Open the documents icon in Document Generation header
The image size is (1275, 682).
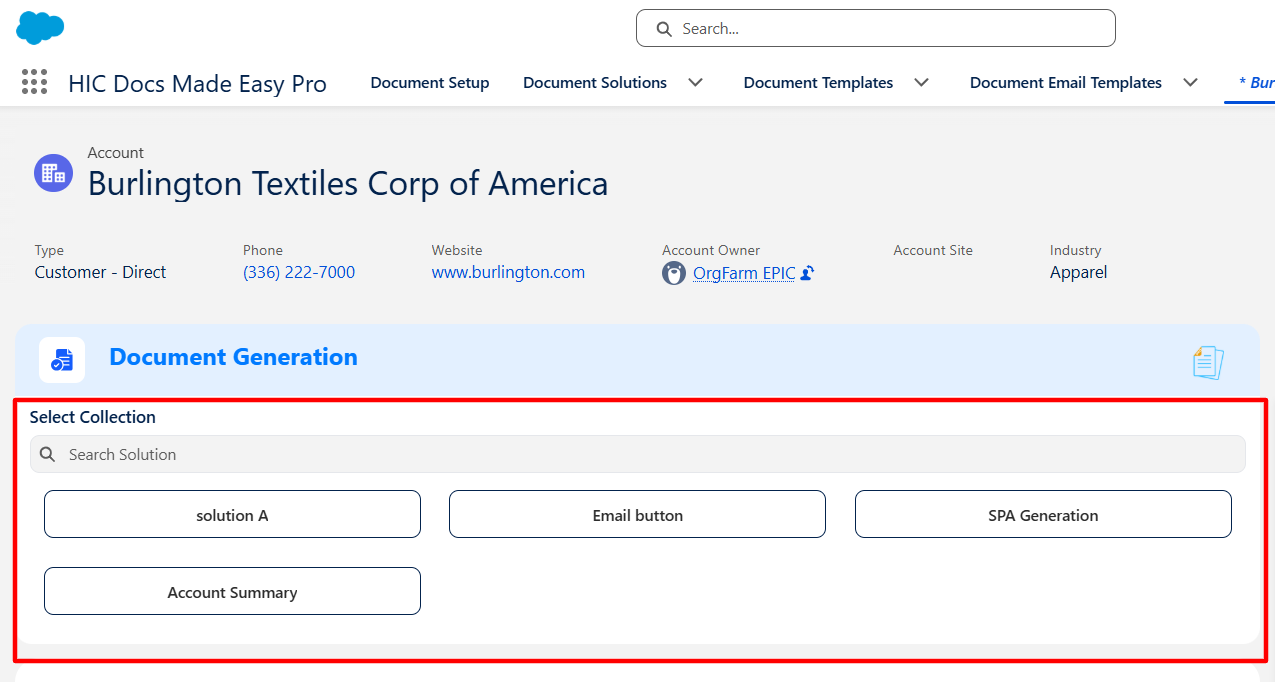coord(1208,362)
